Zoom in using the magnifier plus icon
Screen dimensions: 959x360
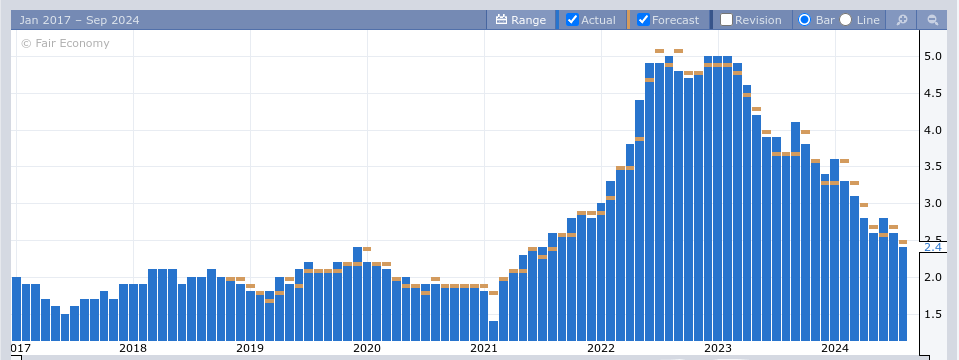[x=902, y=20]
